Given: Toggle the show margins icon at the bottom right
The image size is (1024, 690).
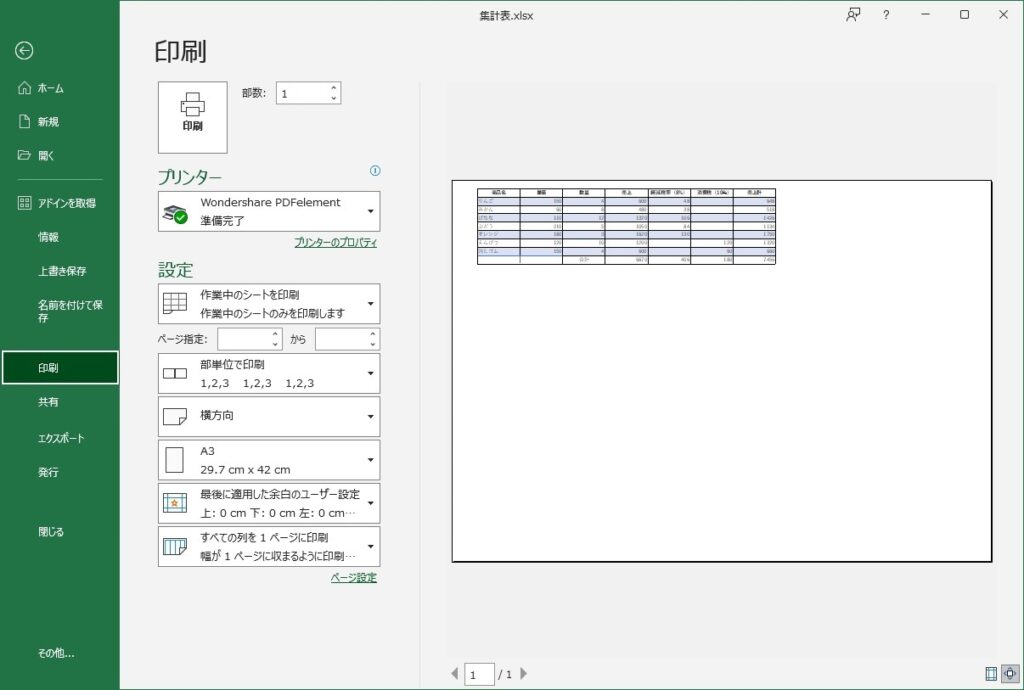Looking at the screenshot, I should [x=991, y=674].
